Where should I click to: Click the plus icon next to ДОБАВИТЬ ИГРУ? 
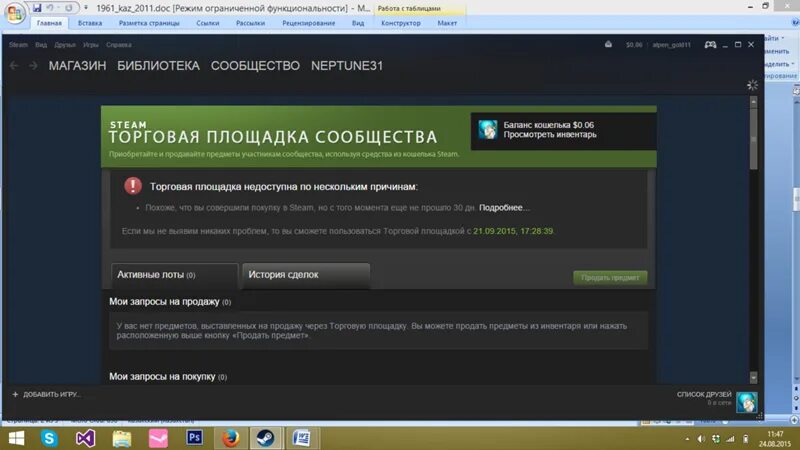(15, 394)
